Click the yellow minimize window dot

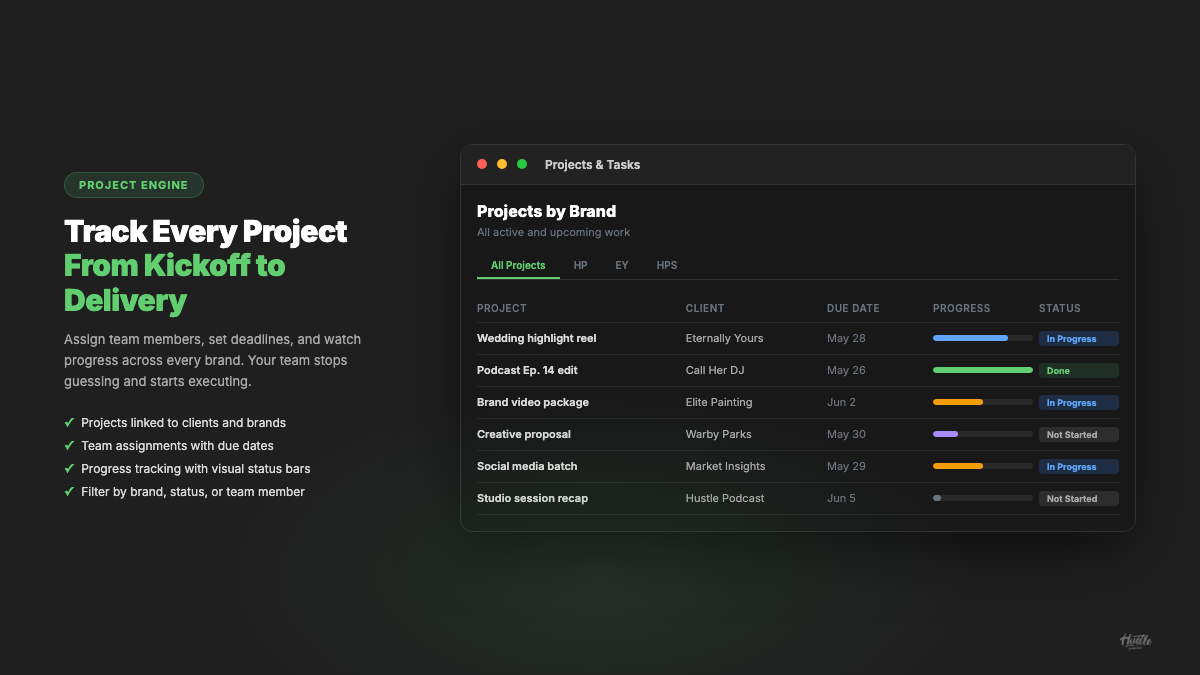tap(502, 164)
